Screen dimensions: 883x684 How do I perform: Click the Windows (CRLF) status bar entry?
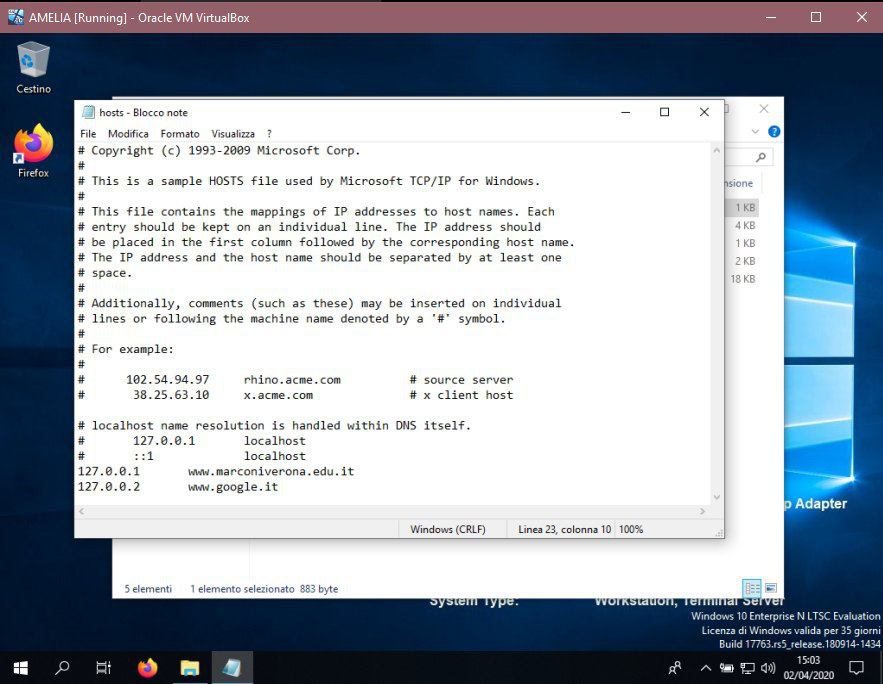coord(448,529)
